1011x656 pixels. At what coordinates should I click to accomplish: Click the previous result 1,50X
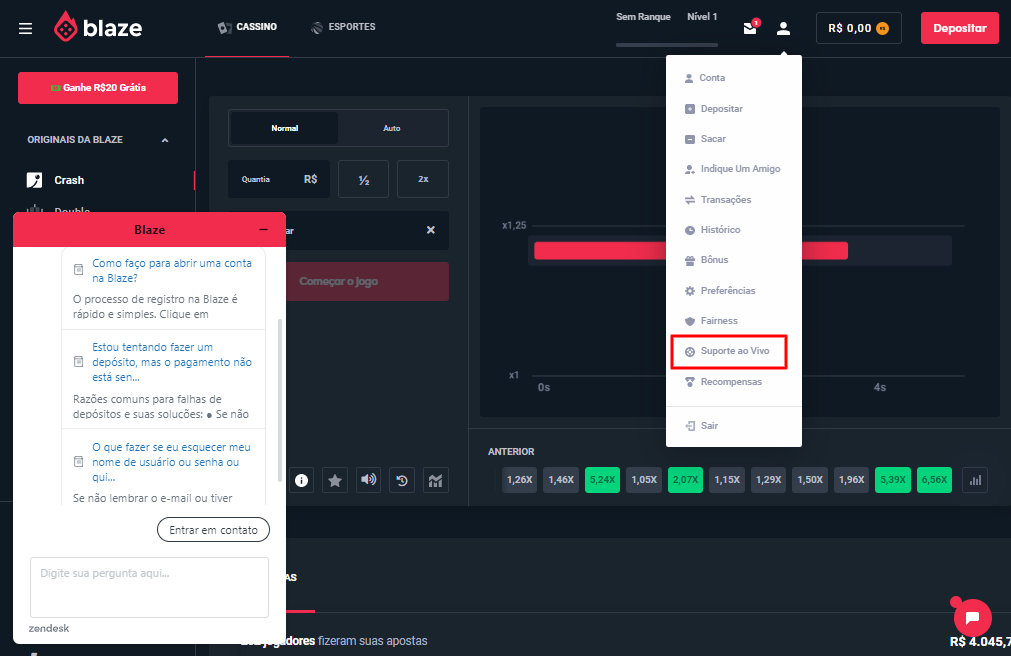810,480
